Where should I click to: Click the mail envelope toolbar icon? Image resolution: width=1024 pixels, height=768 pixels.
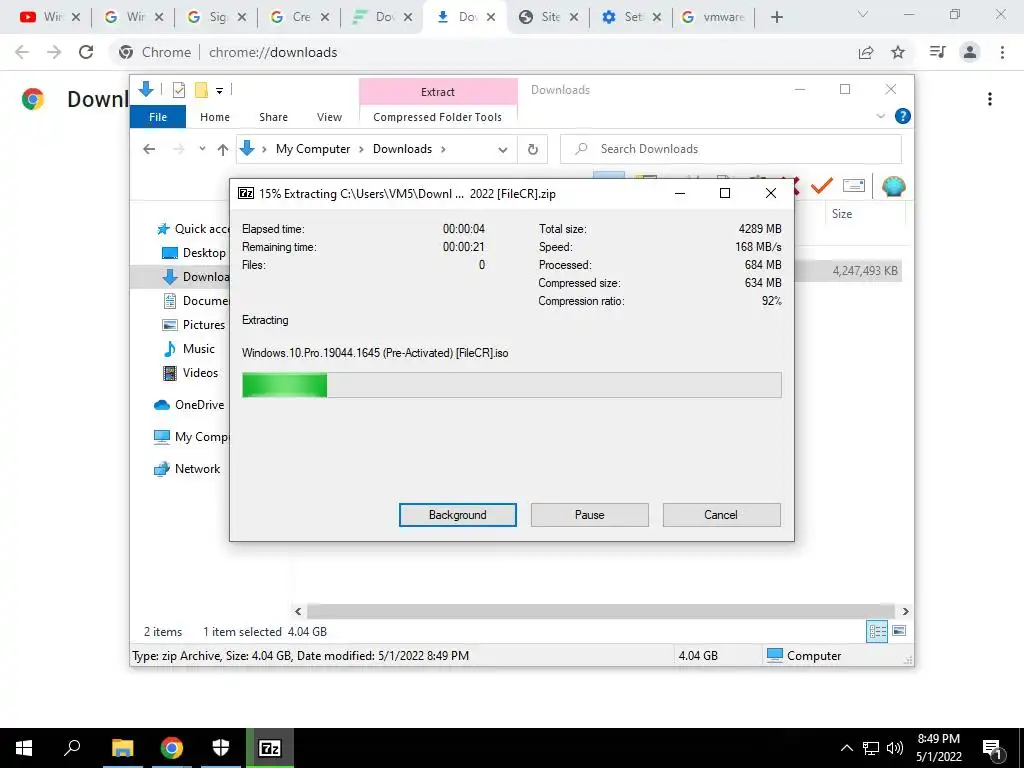[854, 186]
